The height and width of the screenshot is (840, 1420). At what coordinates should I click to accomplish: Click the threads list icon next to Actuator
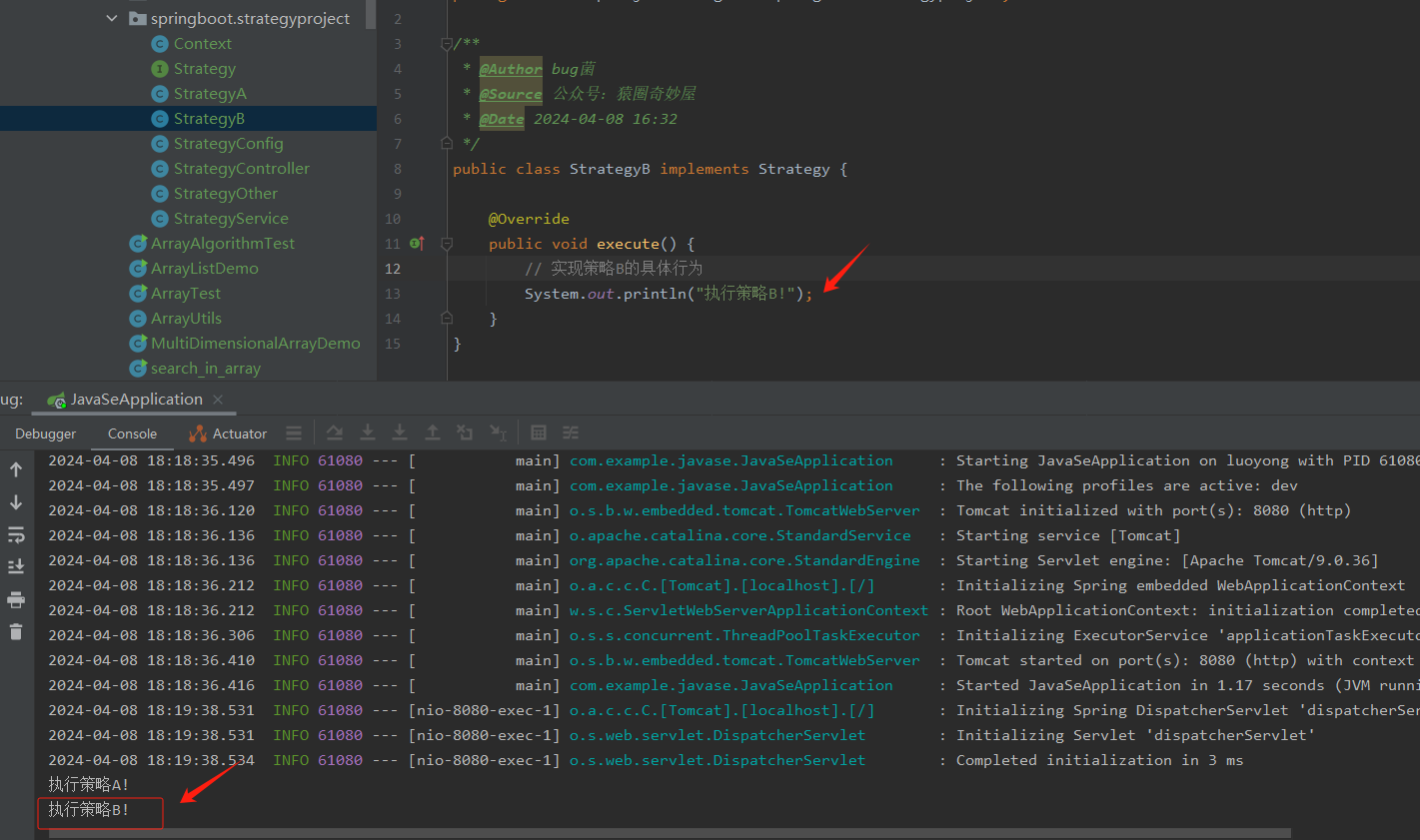pos(294,433)
